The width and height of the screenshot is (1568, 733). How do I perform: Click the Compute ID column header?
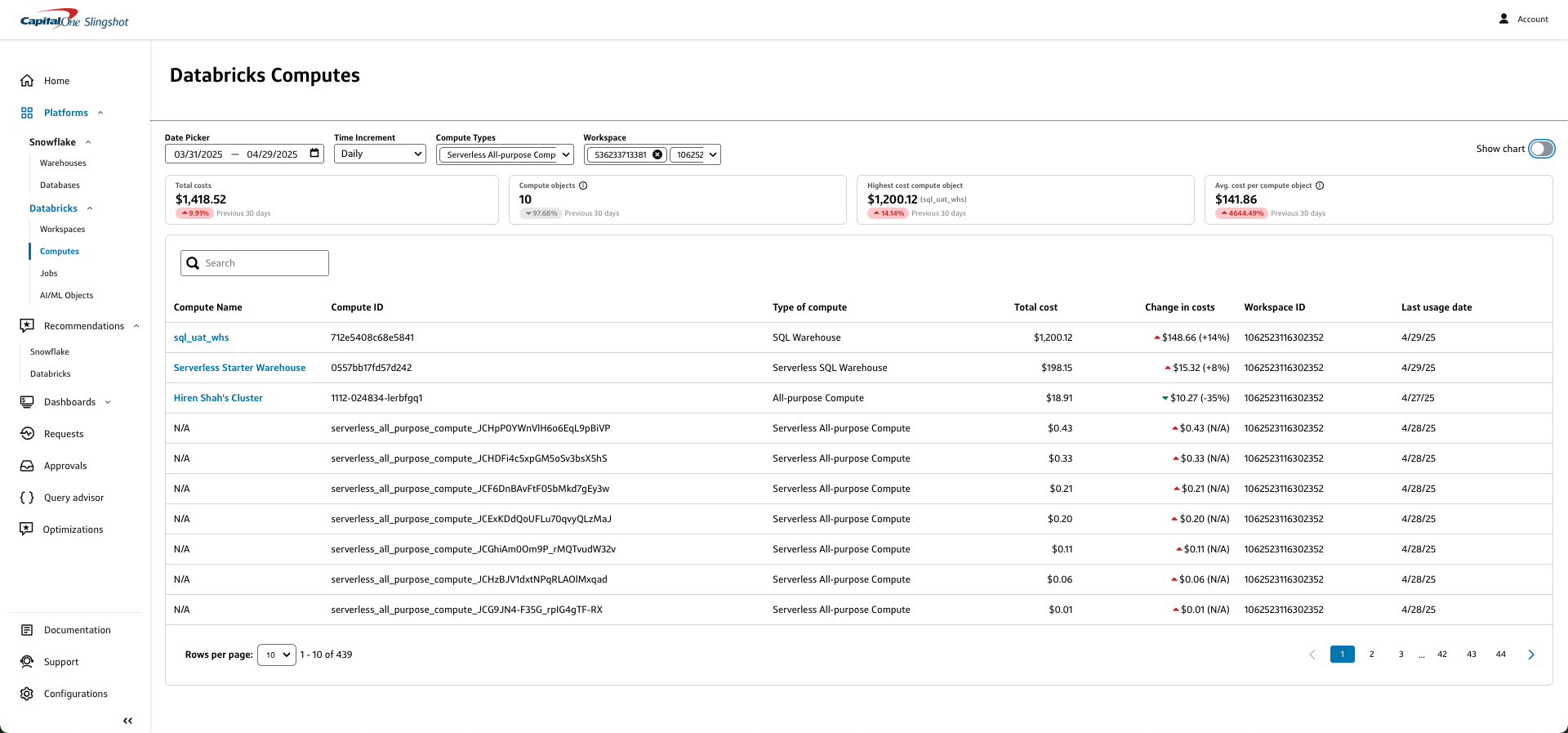point(357,307)
